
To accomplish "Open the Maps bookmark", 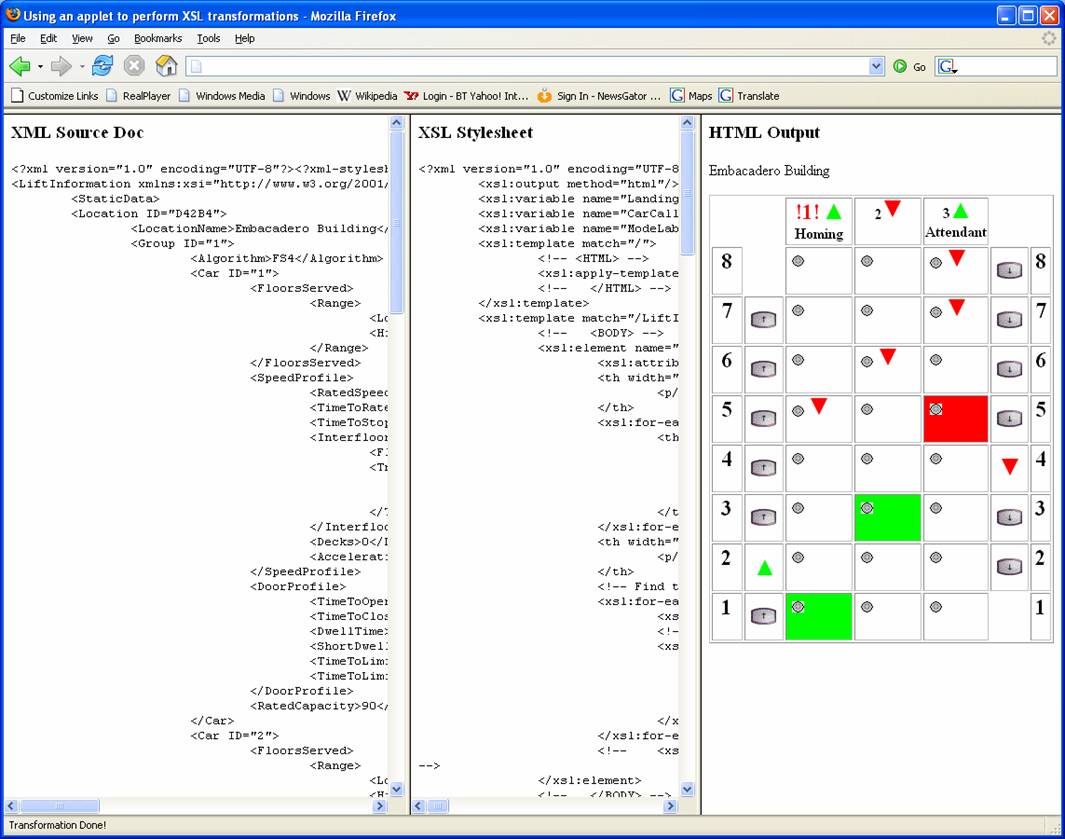I will 691,96.
